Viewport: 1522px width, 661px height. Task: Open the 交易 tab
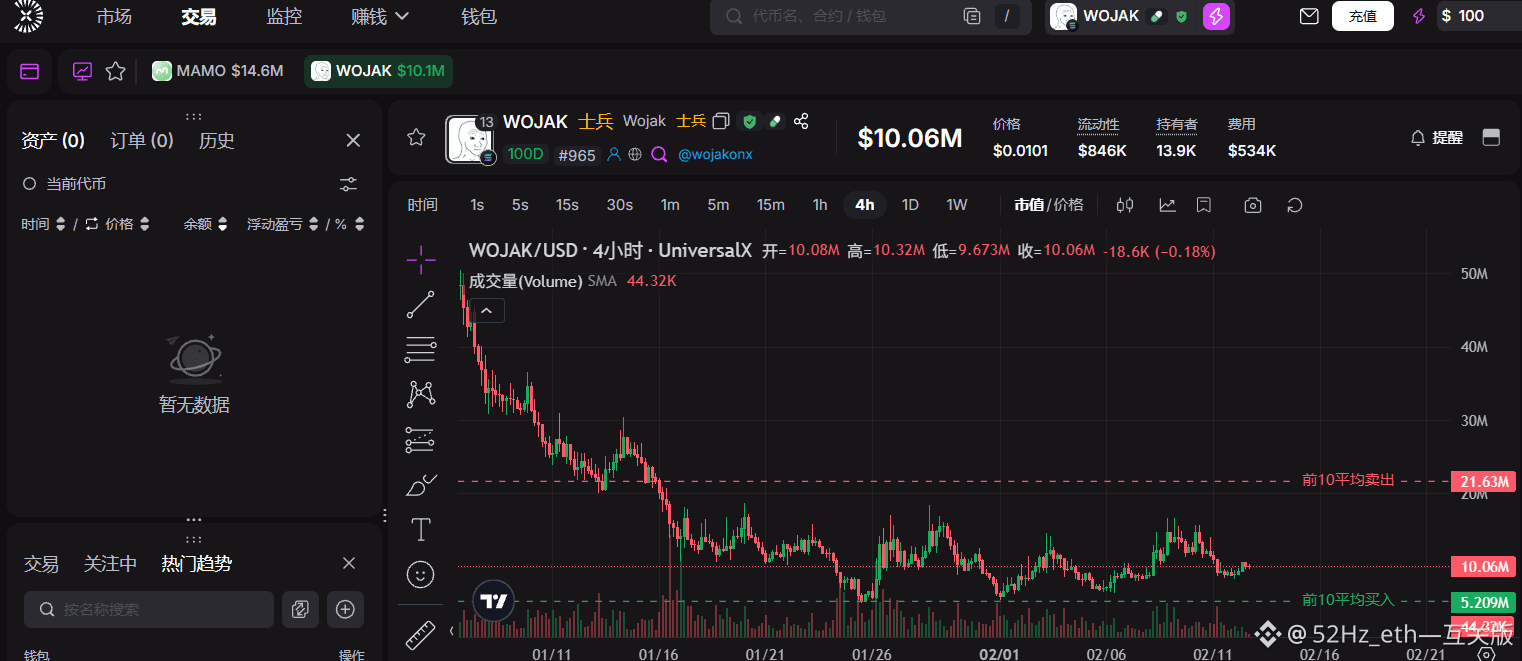199,17
